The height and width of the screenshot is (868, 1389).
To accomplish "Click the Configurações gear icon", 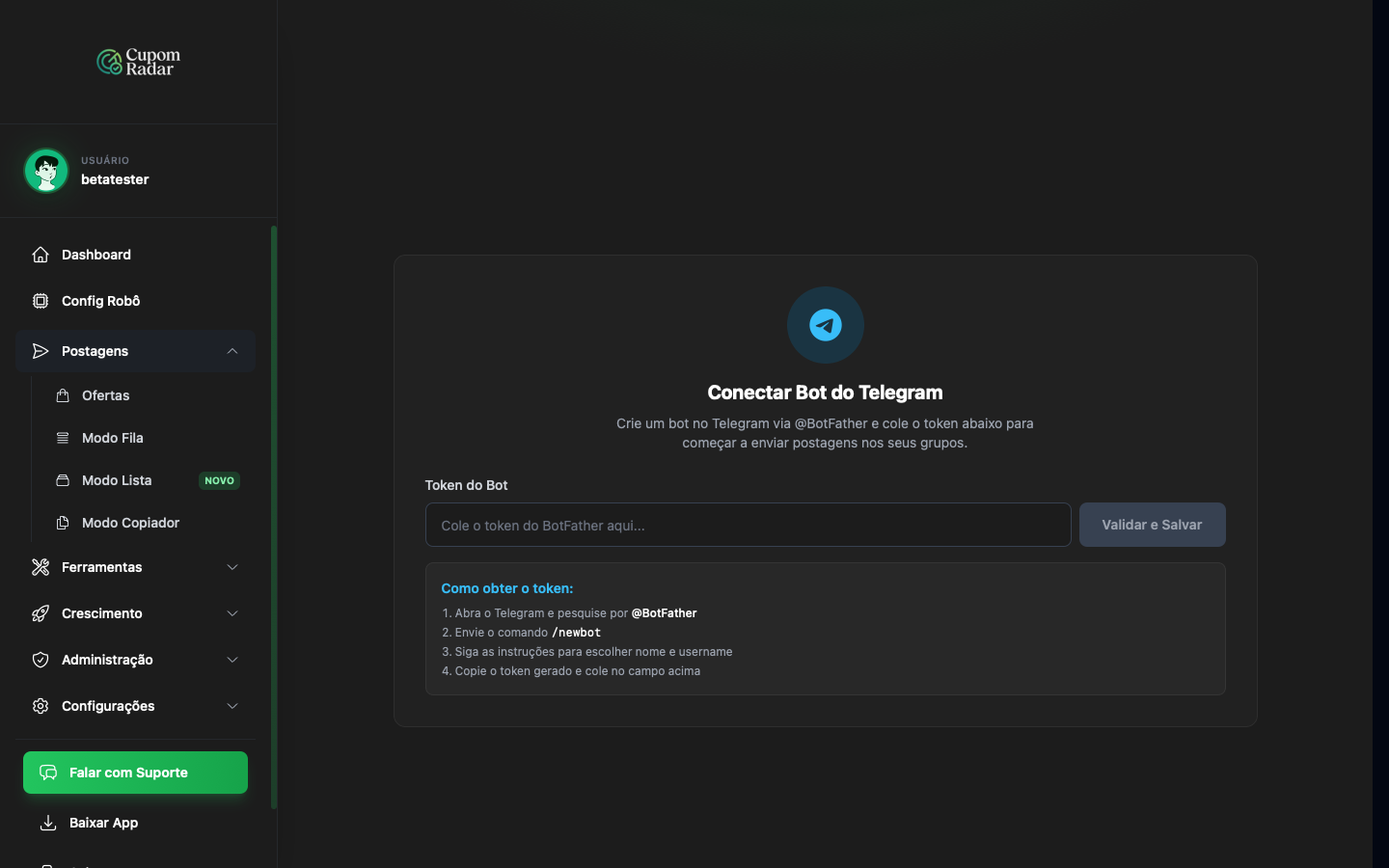I will point(41,706).
